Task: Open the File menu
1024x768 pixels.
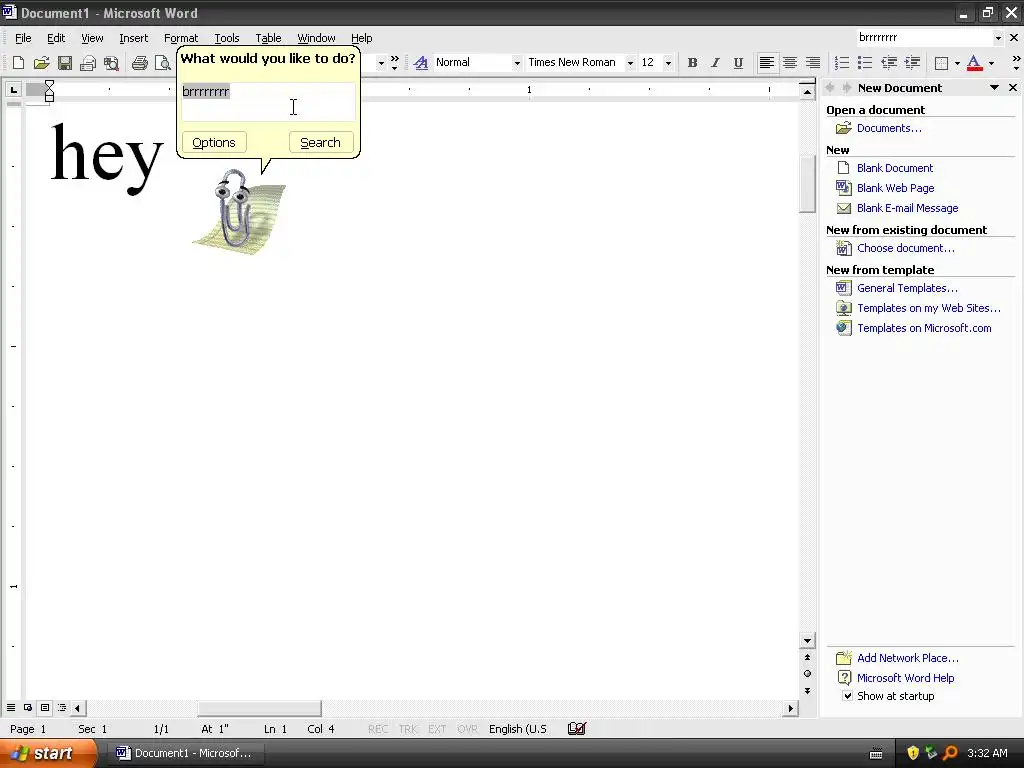Action: click(23, 38)
